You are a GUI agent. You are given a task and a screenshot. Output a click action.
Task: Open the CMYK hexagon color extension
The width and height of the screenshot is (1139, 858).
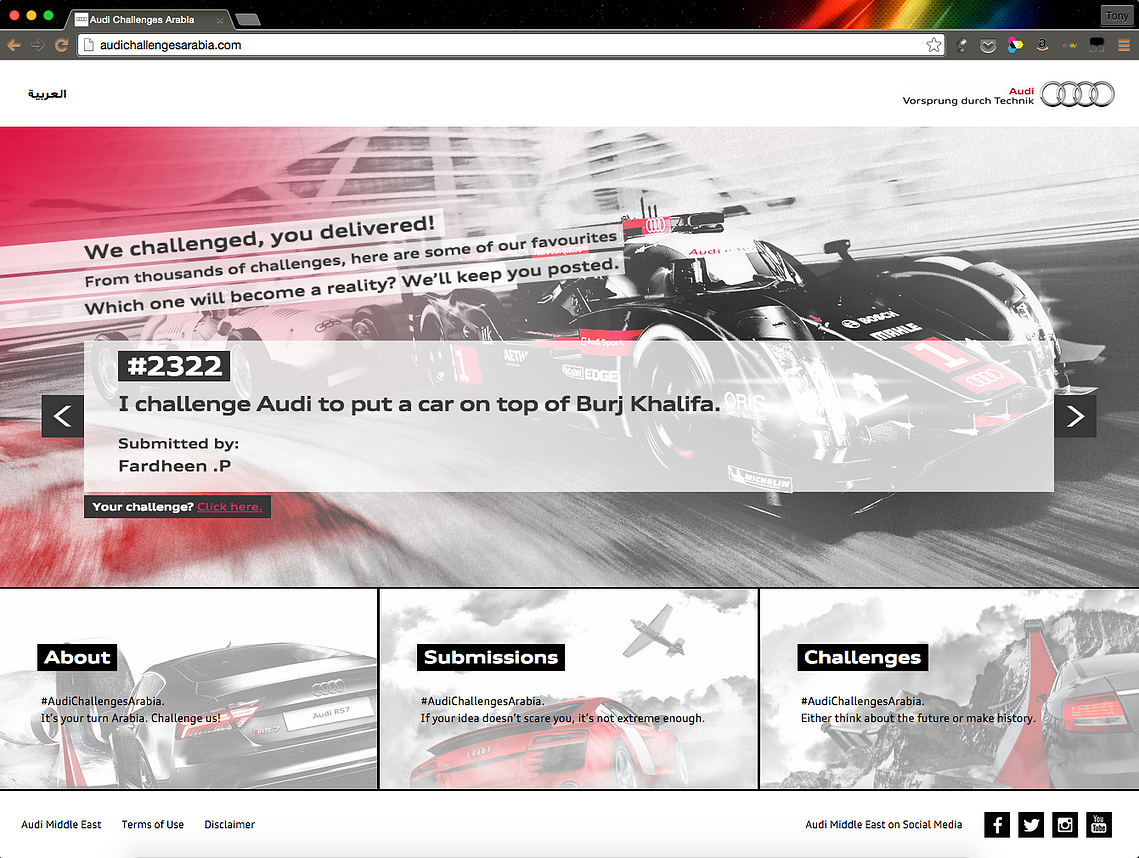(1015, 46)
